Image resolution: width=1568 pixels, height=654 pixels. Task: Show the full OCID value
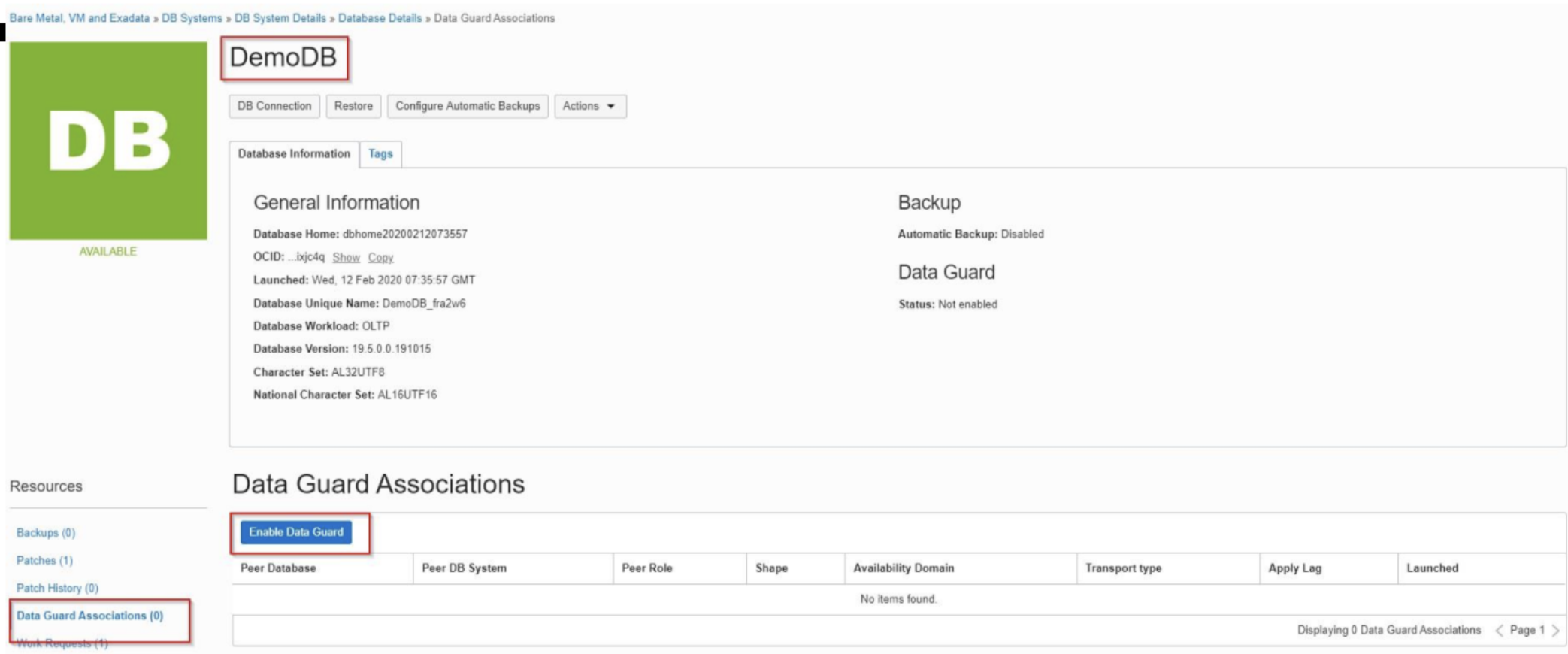(346, 258)
